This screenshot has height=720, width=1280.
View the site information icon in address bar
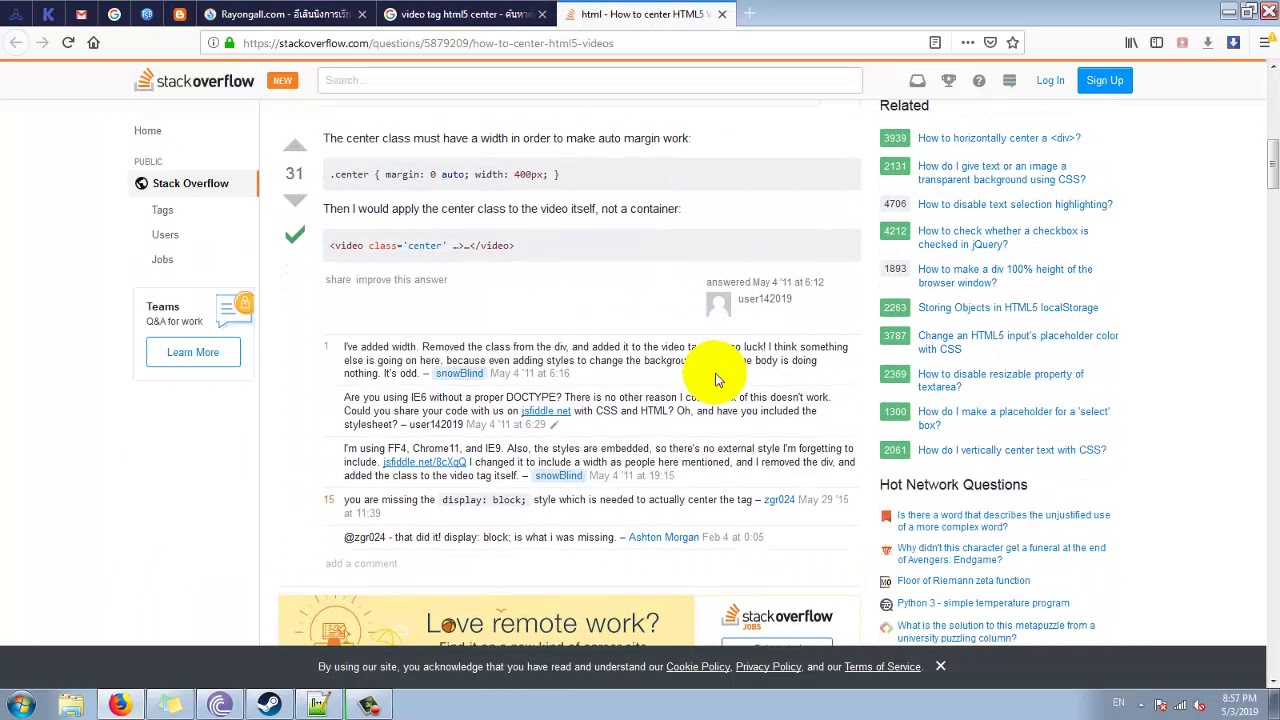click(x=212, y=43)
